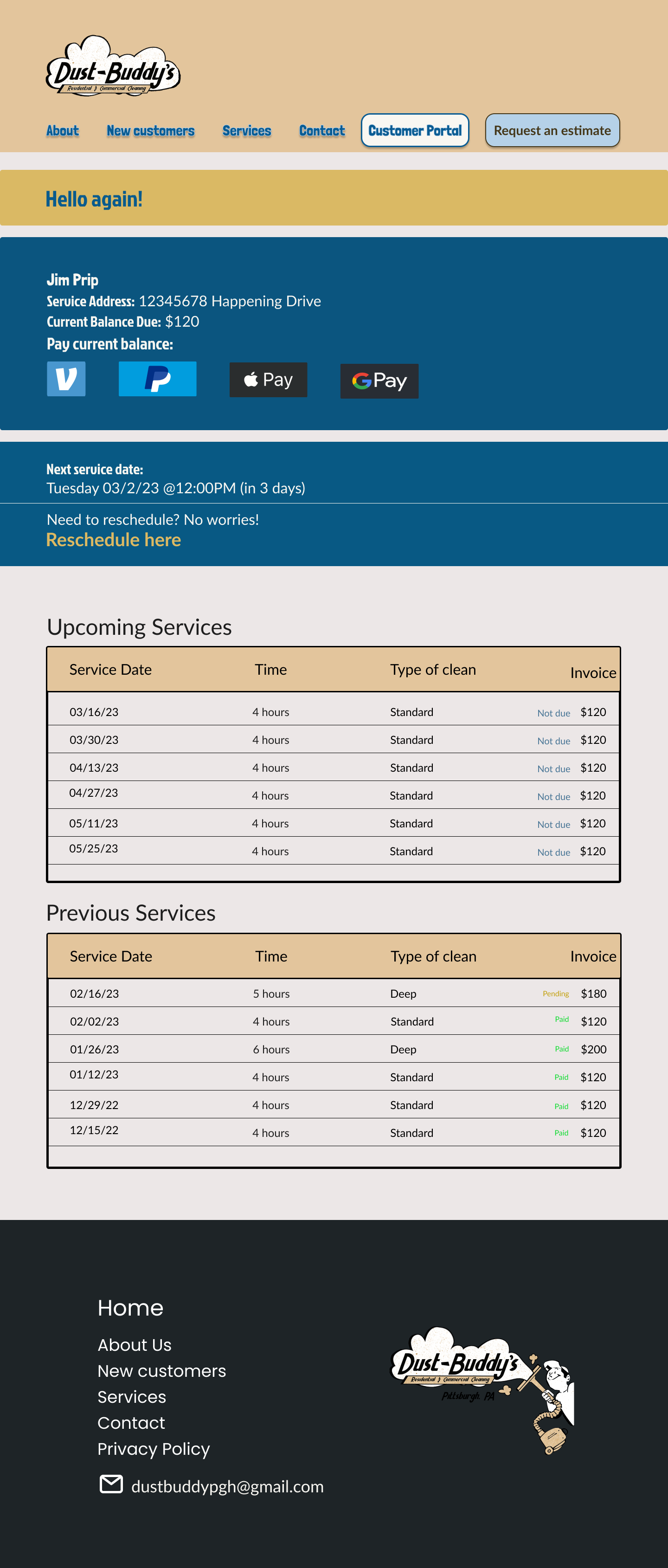Click the Upcoming Services heading
The width and height of the screenshot is (668, 1568).
pos(139,627)
